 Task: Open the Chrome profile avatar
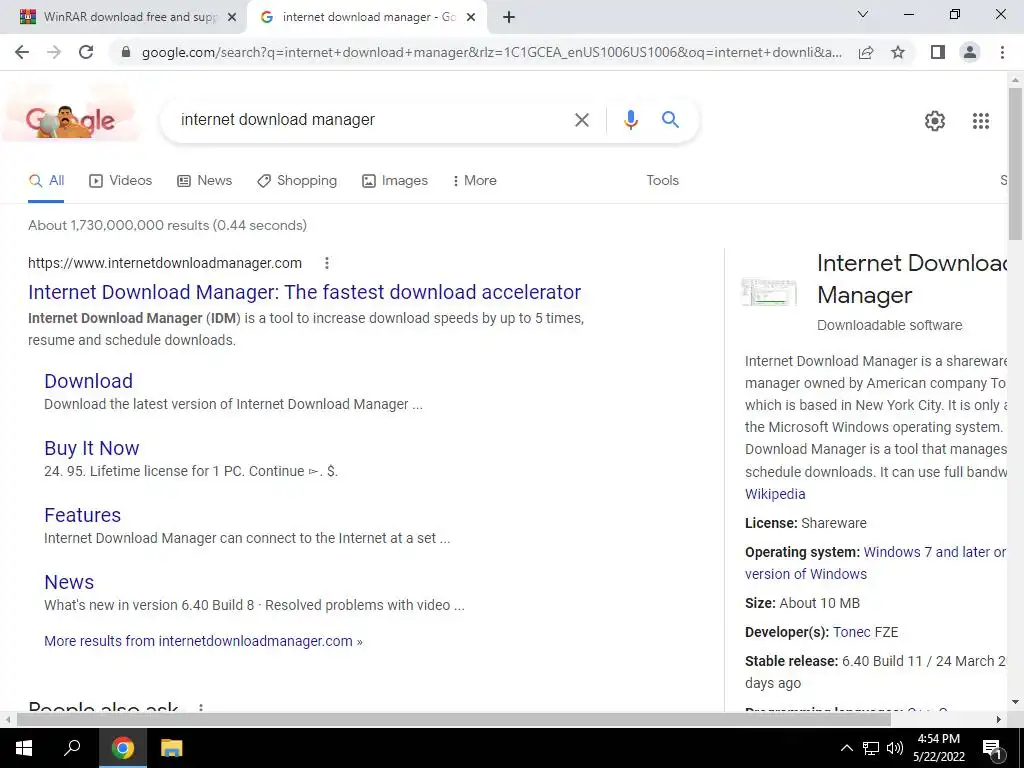click(970, 52)
